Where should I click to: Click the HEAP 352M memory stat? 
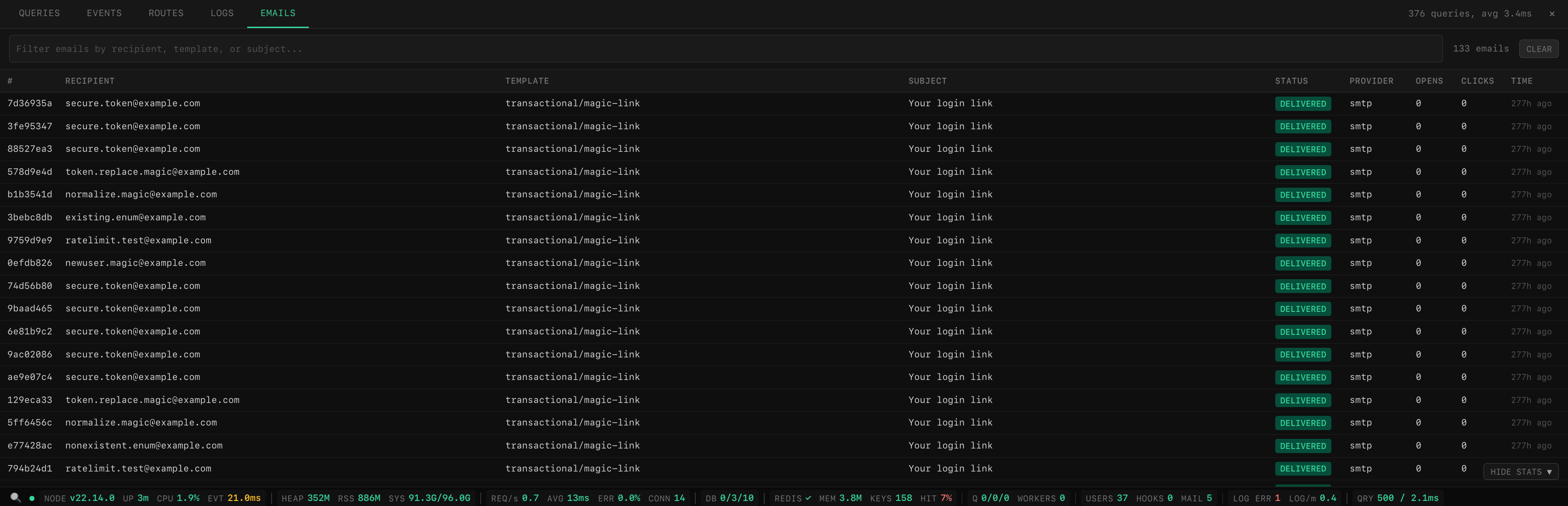point(305,498)
